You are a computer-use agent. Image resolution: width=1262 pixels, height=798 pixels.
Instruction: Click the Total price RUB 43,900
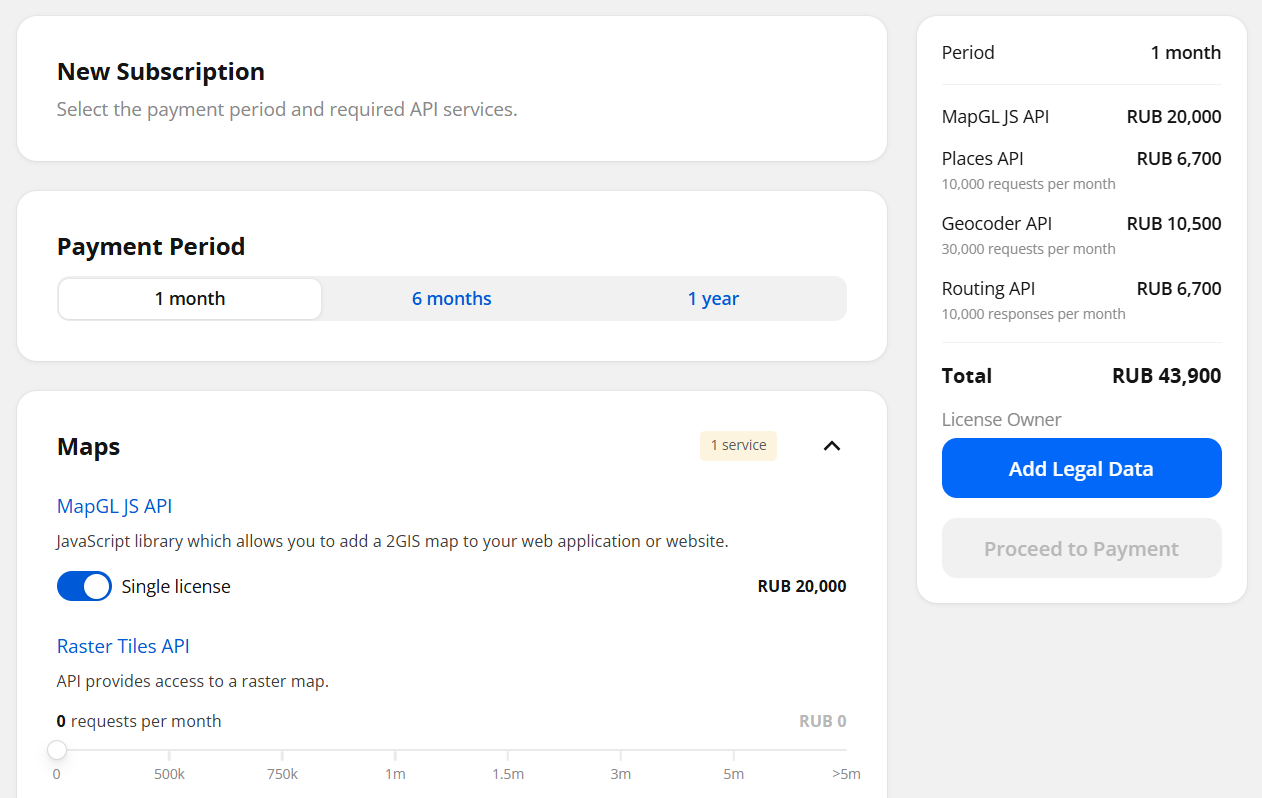click(x=1166, y=376)
